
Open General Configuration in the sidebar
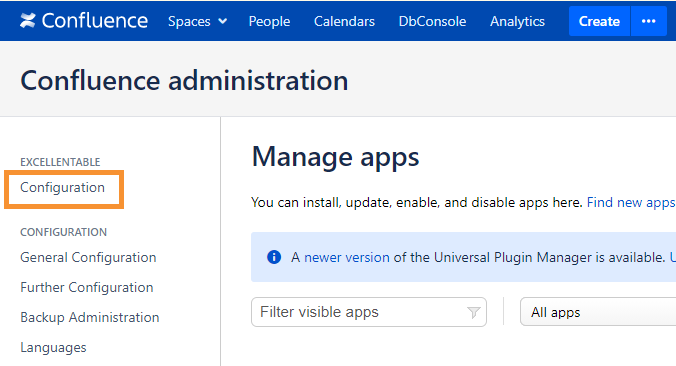(x=88, y=257)
